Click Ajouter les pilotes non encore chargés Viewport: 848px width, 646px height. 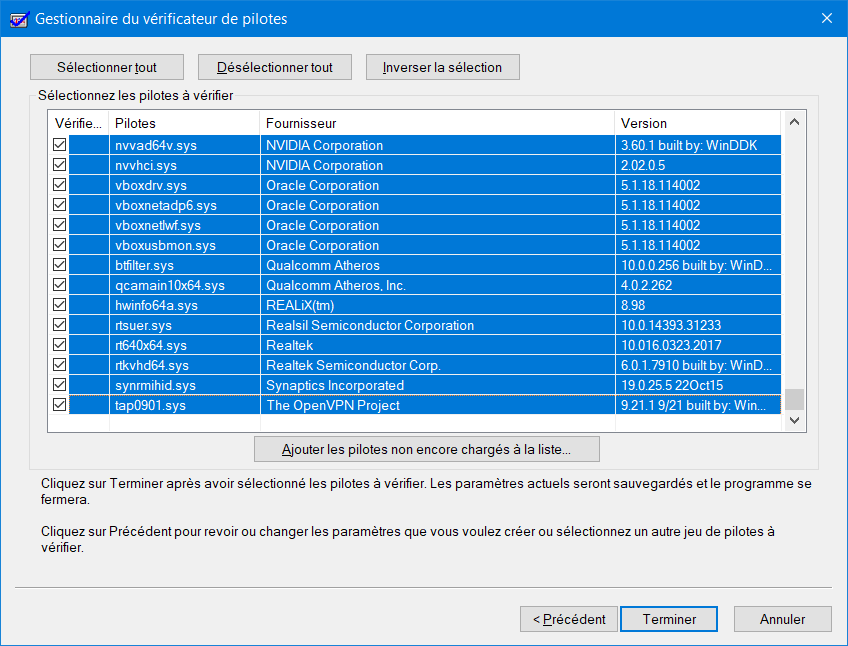tap(427, 449)
